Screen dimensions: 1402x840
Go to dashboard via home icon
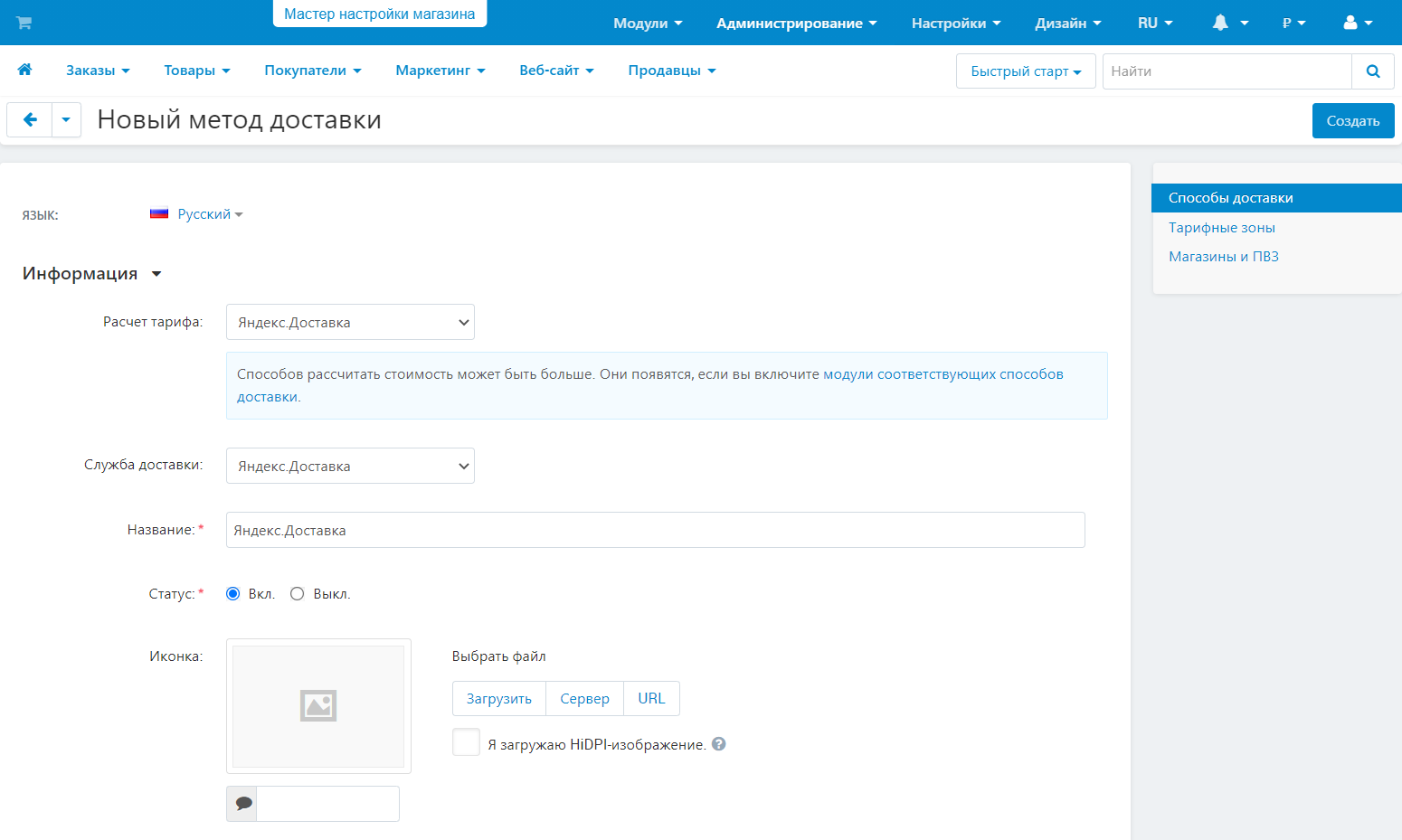24,70
